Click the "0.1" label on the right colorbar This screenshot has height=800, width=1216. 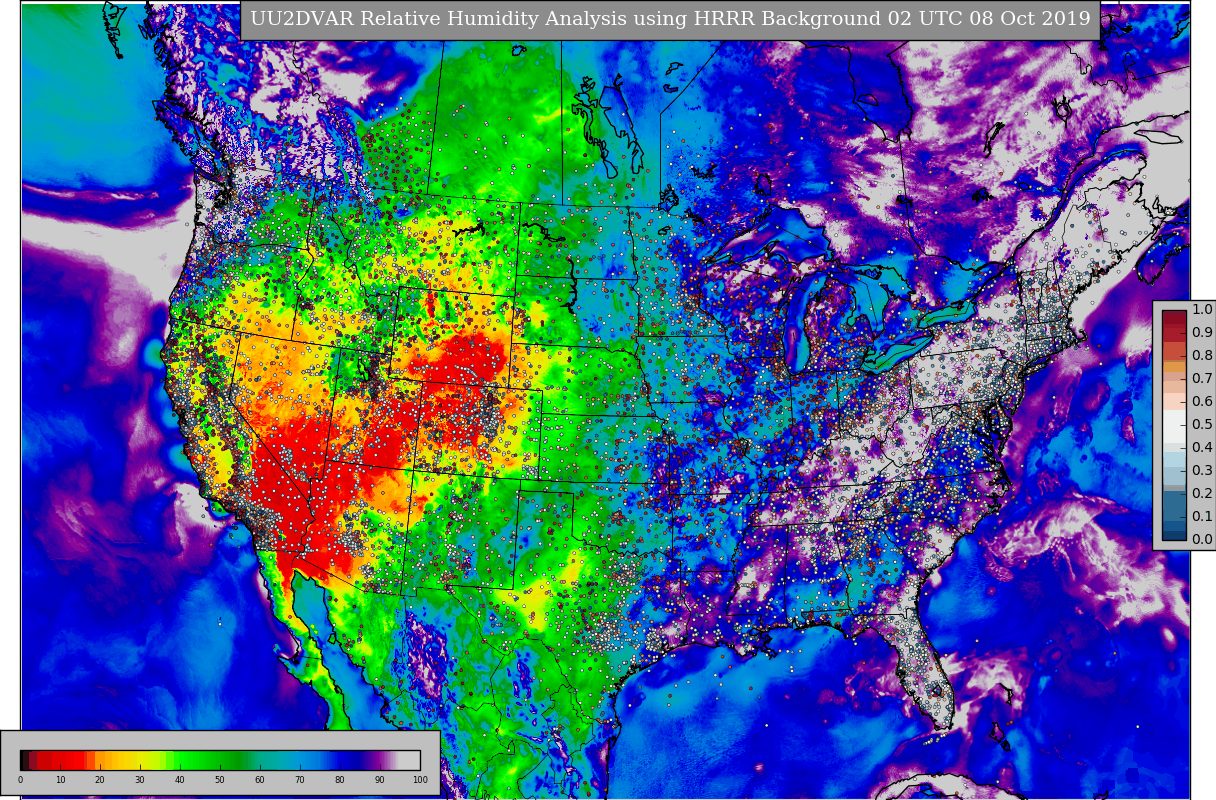click(1202, 517)
